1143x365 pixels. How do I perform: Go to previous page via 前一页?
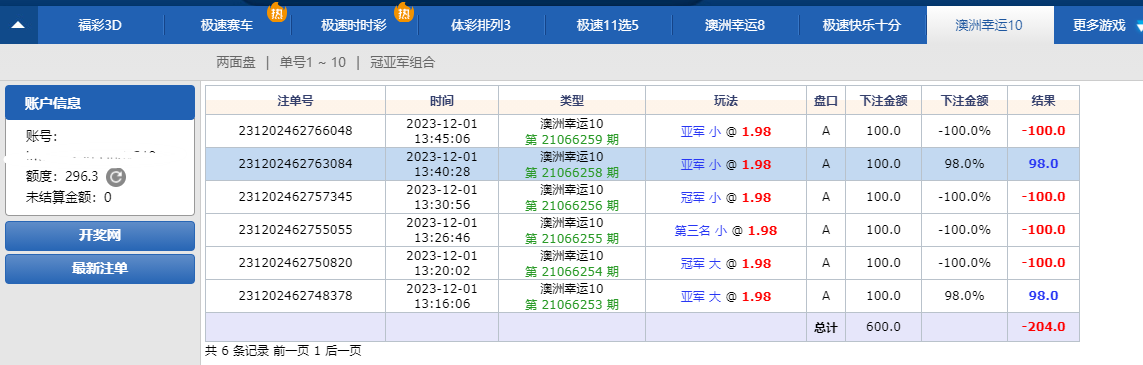[292, 351]
